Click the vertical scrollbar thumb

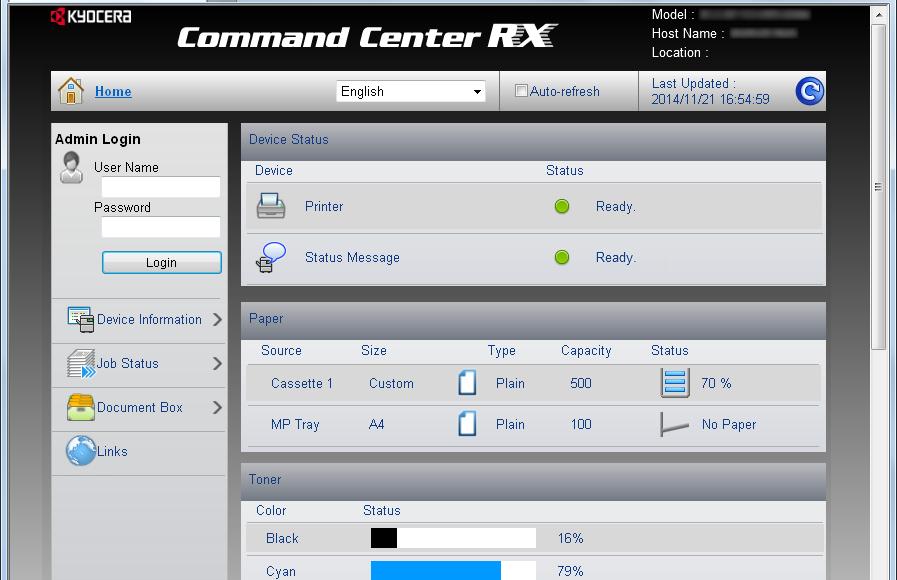(878, 186)
